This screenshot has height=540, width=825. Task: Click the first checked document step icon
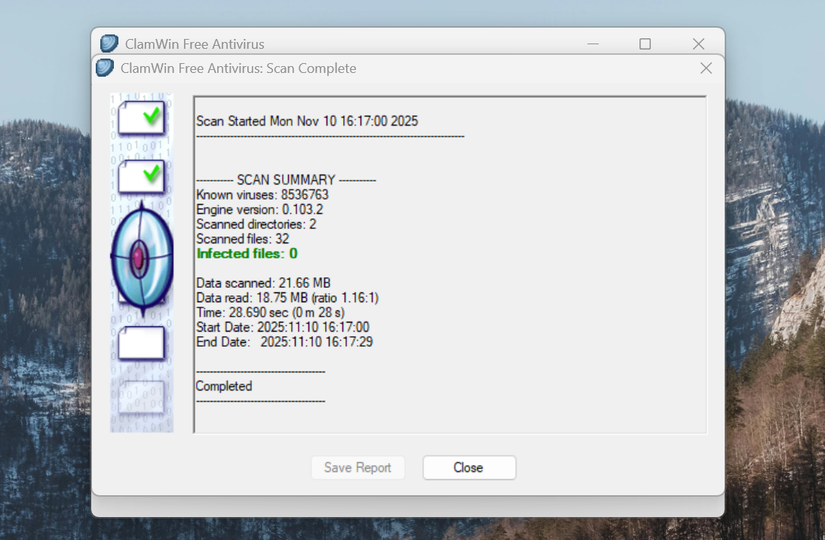pyautogui.click(x=142, y=118)
